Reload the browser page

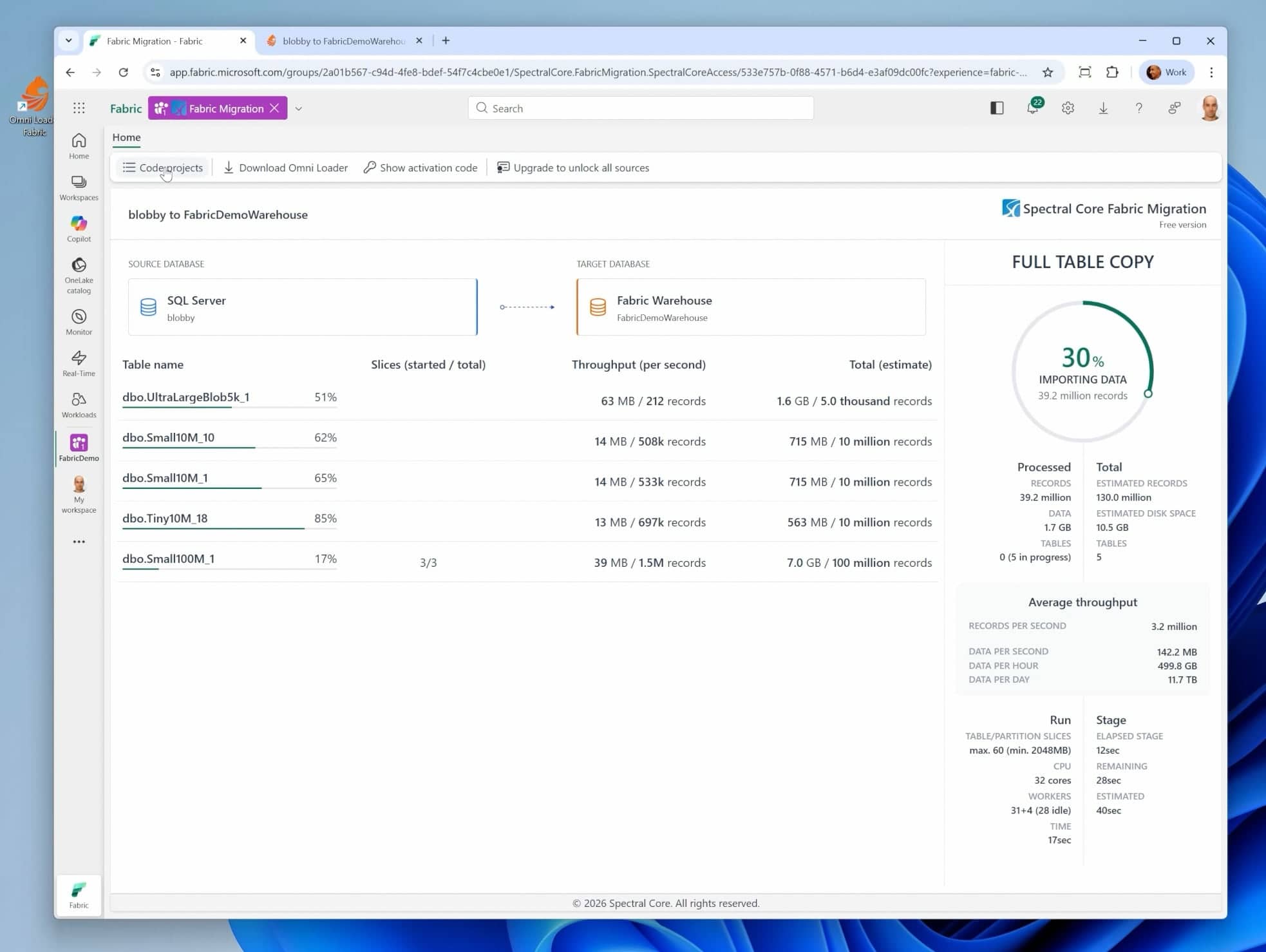(x=123, y=72)
